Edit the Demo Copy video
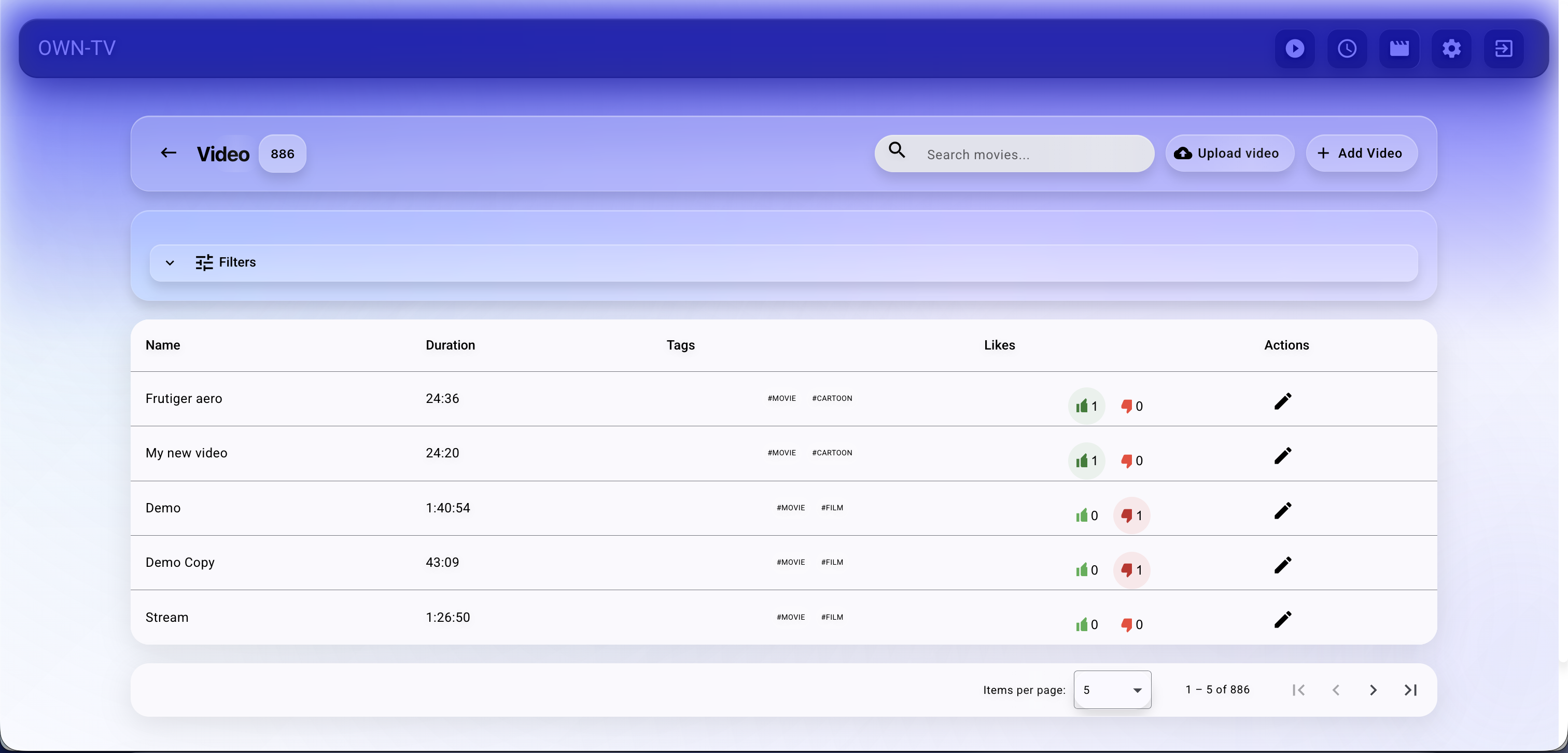 pos(1282,565)
